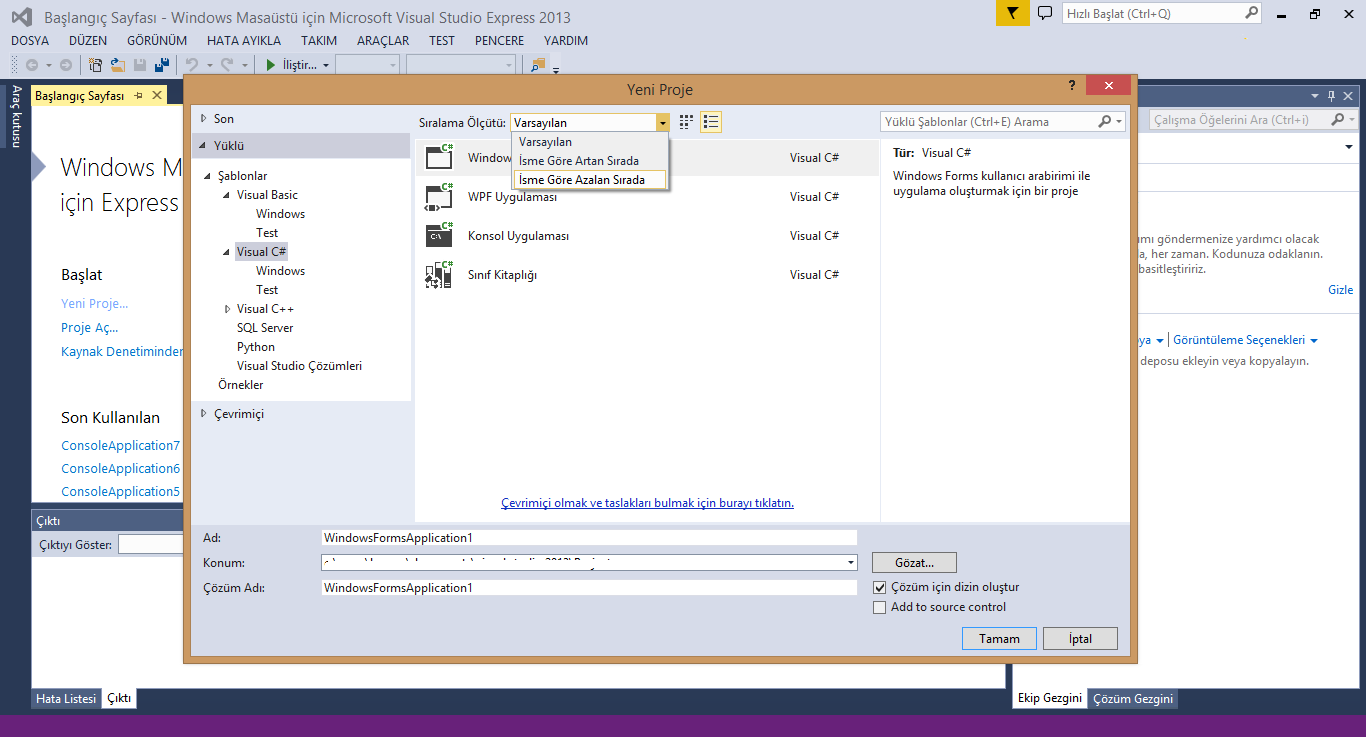Click the green İliştir play icon
Screen dimensions: 1366x737
tap(270, 65)
